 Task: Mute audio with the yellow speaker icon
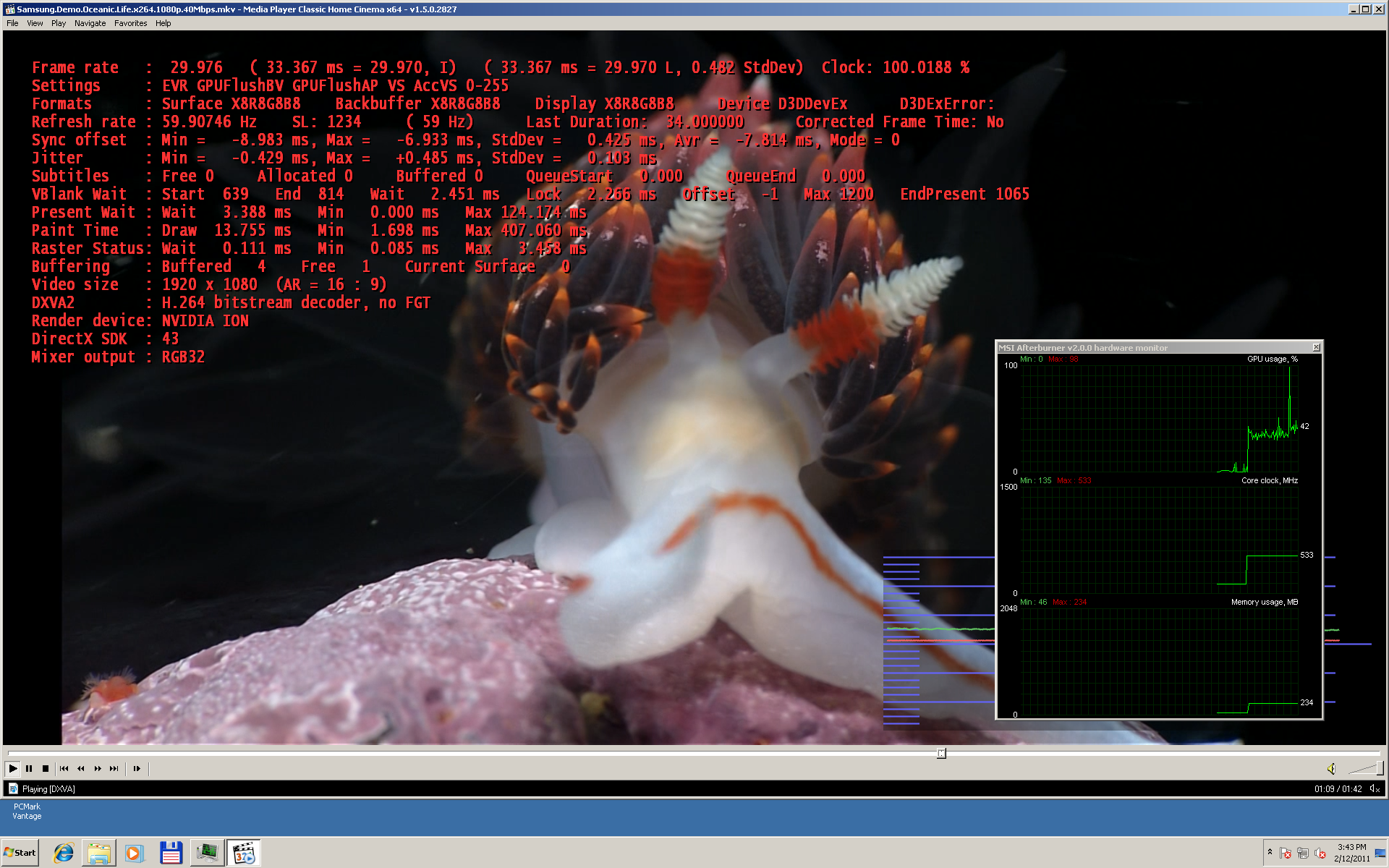click(x=1331, y=768)
